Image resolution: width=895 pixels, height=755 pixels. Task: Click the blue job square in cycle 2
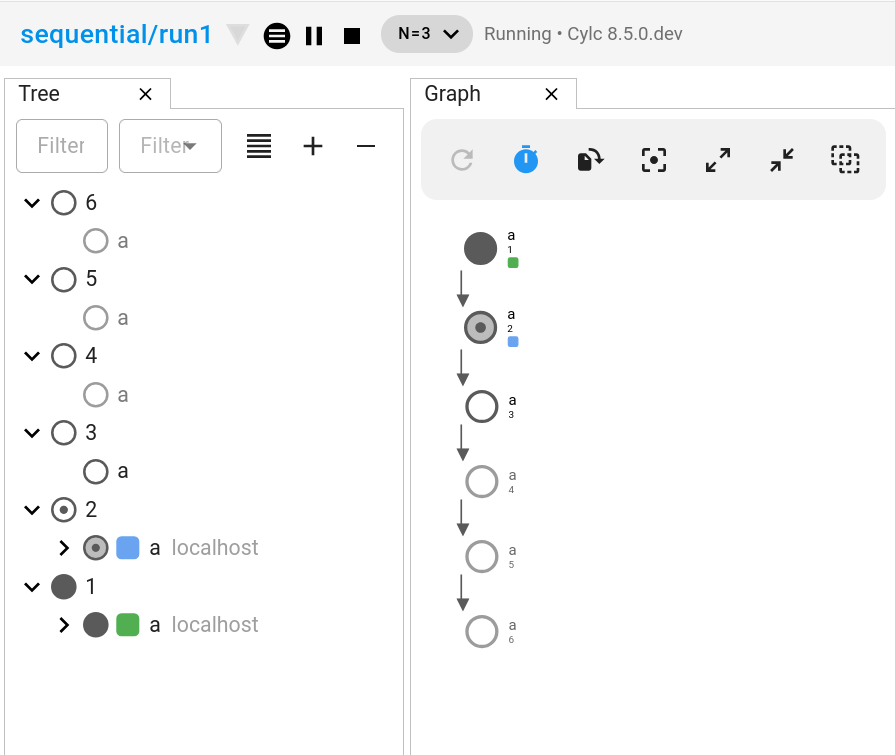(127, 547)
